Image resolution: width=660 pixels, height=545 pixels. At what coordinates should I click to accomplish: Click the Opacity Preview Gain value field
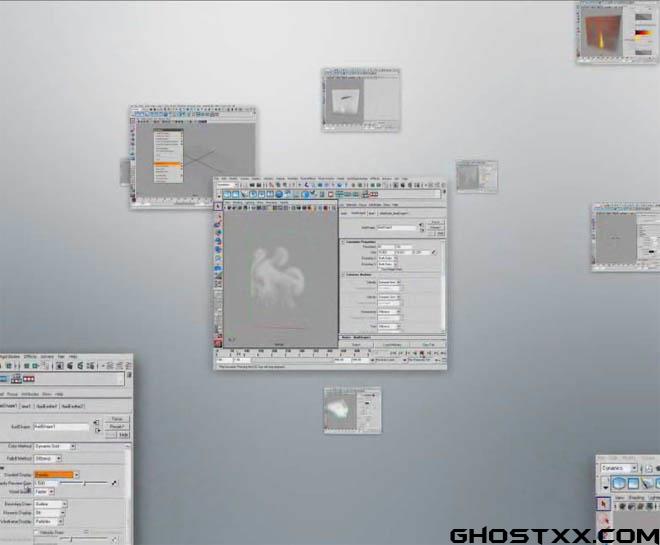[x=46, y=483]
